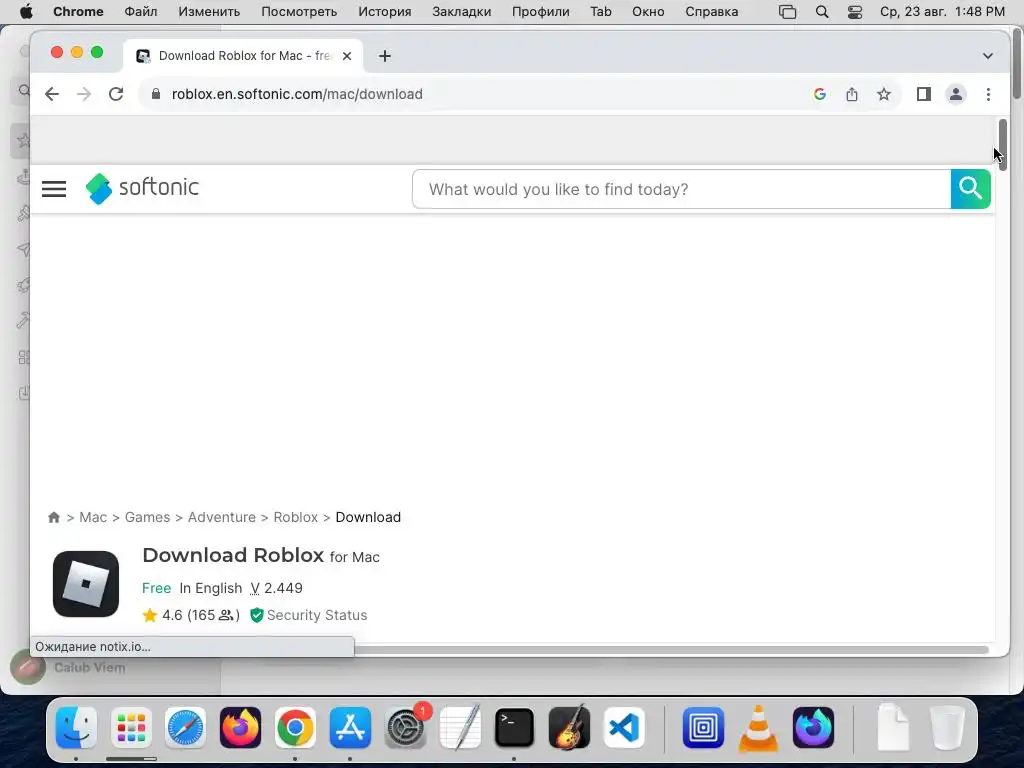Open the Профили menu
The width and height of the screenshot is (1024, 768).
541,12
